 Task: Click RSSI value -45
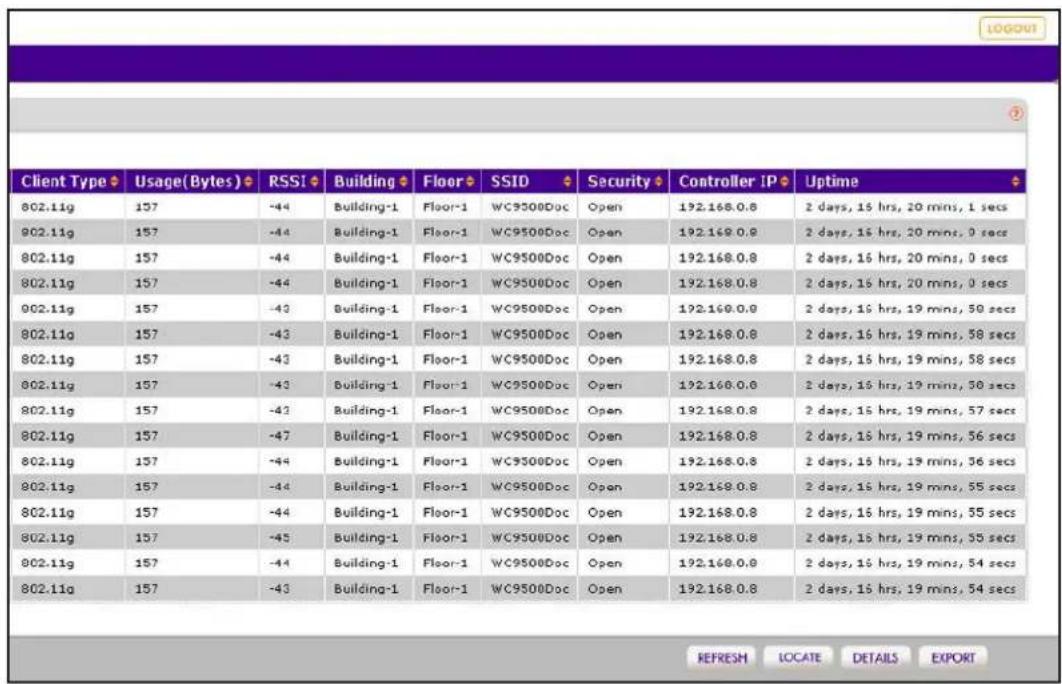pos(280,538)
